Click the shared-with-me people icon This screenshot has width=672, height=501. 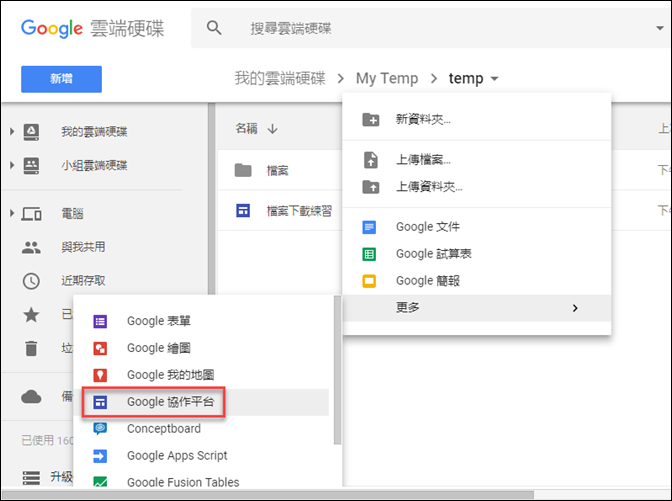(31, 247)
